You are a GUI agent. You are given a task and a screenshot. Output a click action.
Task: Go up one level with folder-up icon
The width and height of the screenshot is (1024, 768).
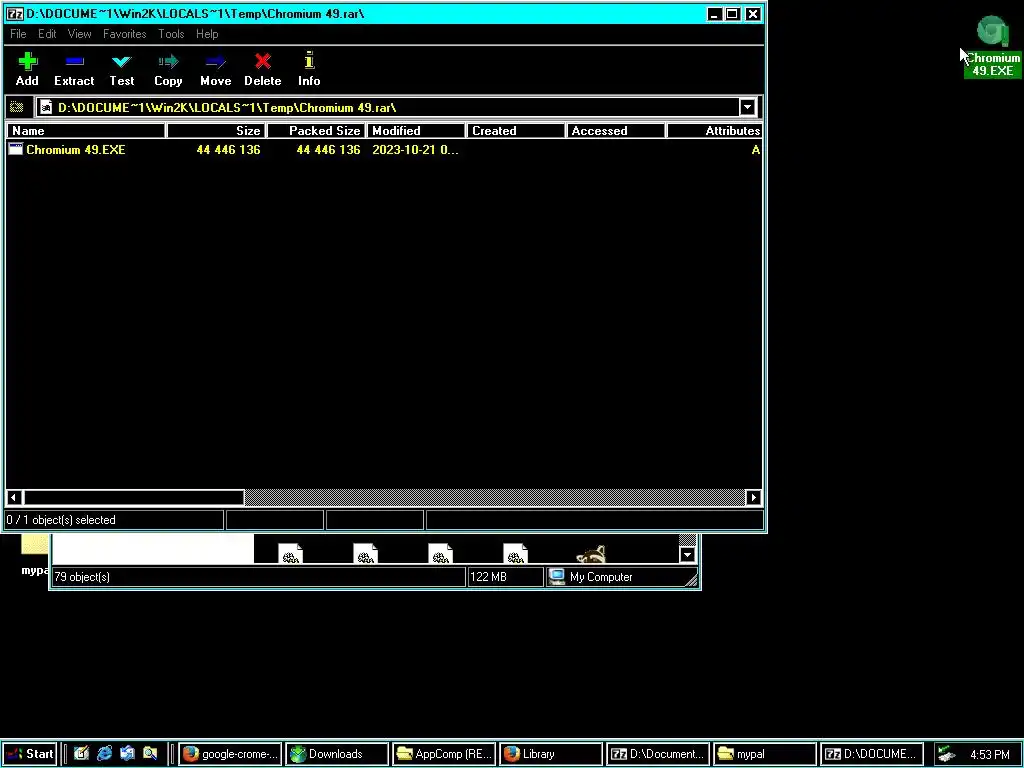coord(17,107)
